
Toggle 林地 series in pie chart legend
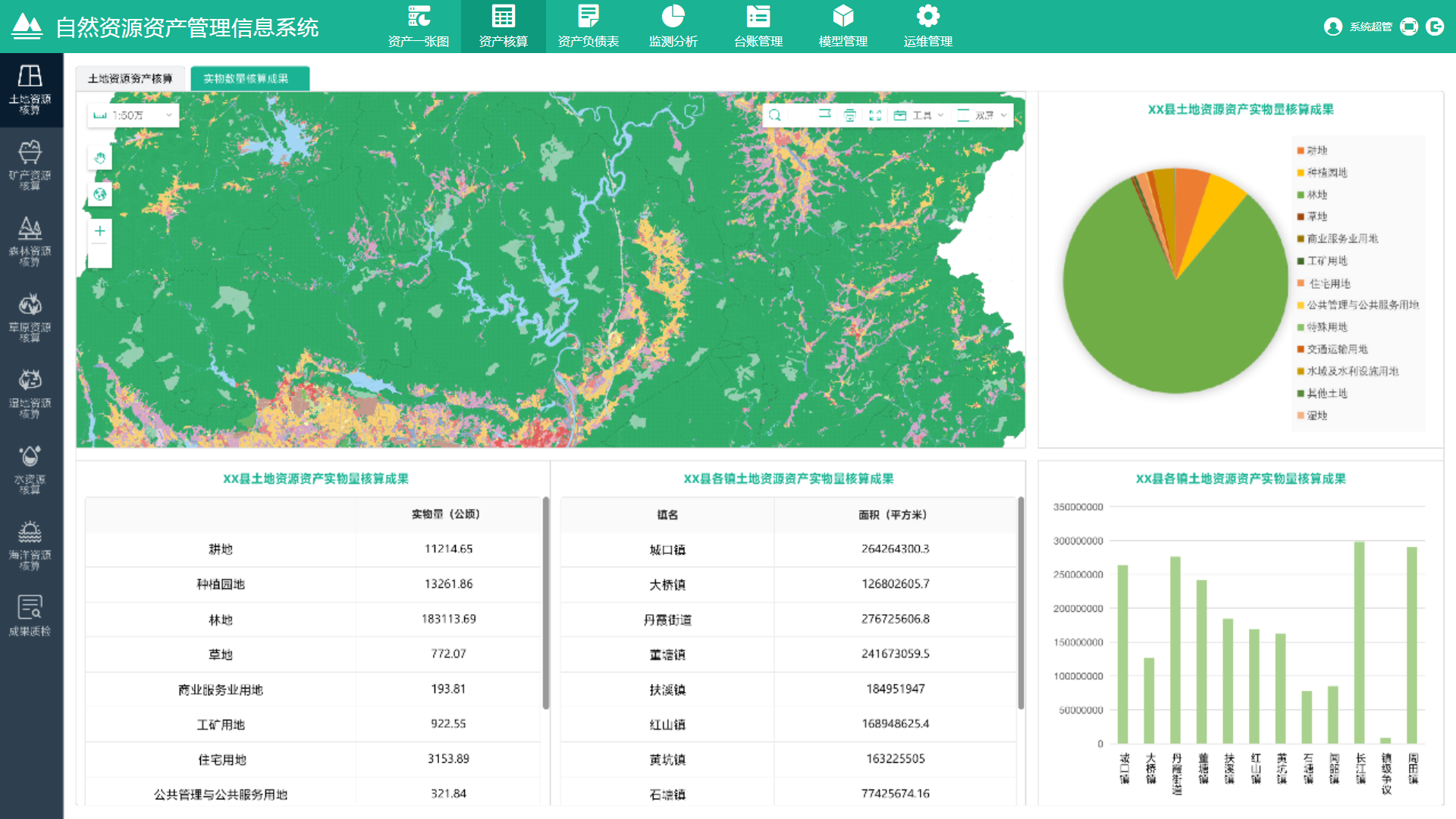(1316, 195)
